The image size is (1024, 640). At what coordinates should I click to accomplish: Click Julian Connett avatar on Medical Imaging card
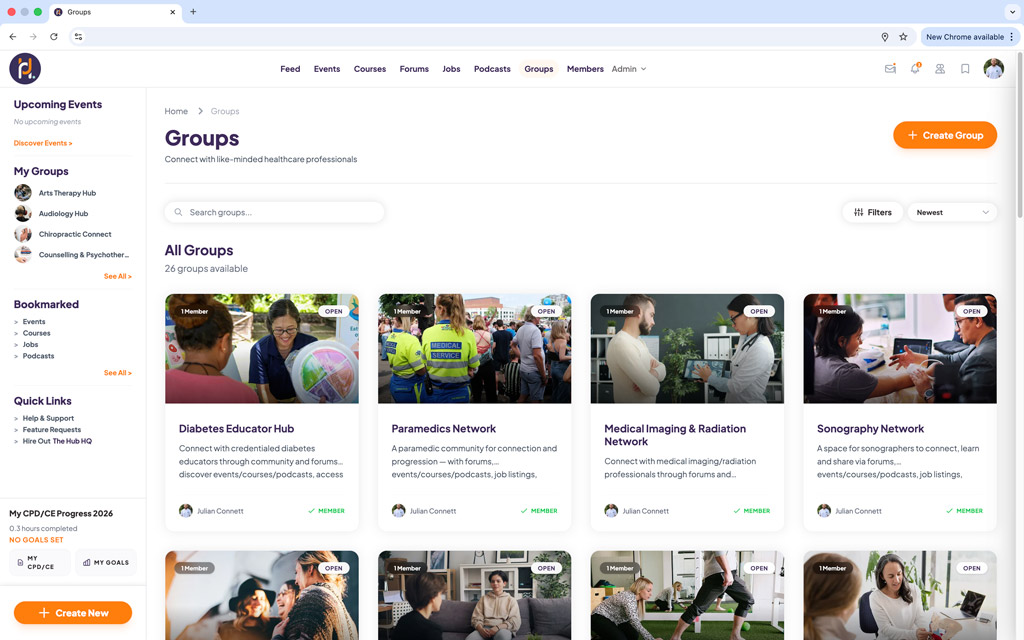pyautogui.click(x=611, y=511)
